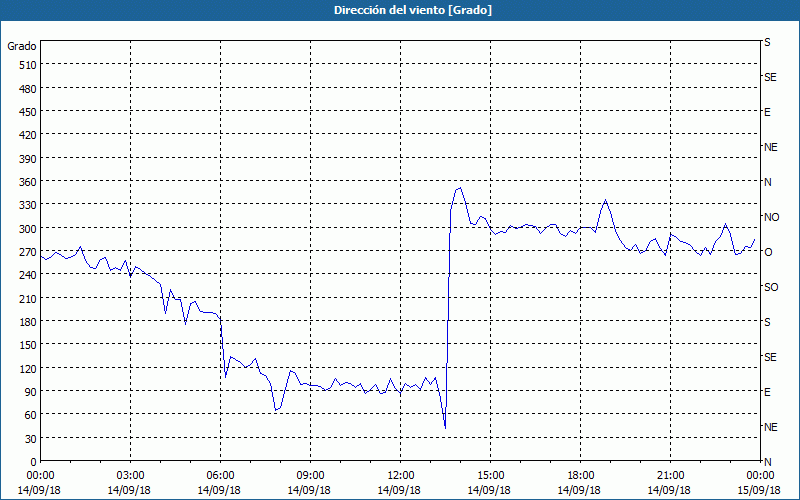Viewport: 800px width, 500px height.
Task: Click the 420 degree axis value
Action: coord(29,135)
